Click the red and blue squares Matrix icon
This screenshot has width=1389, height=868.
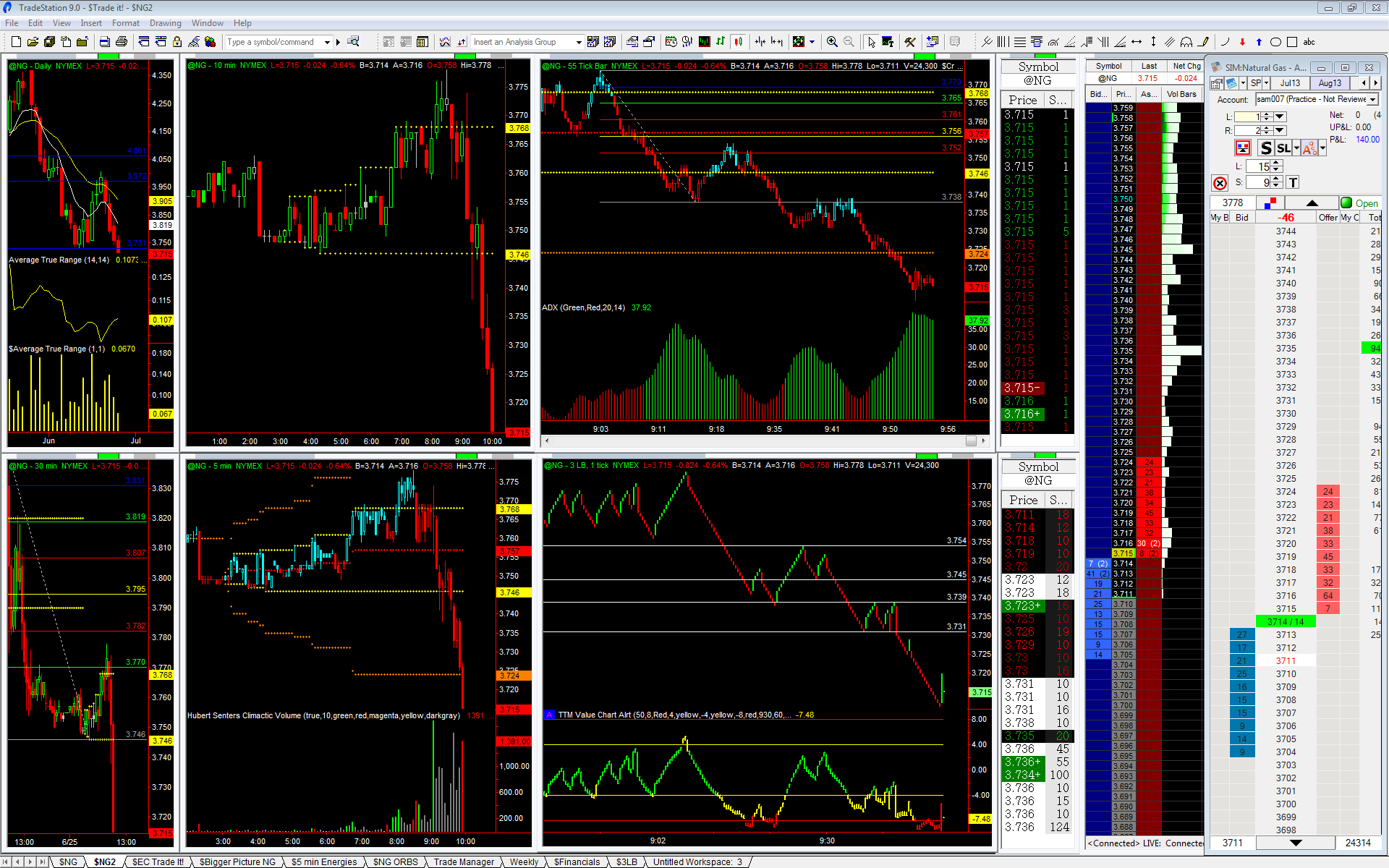pos(1270,203)
